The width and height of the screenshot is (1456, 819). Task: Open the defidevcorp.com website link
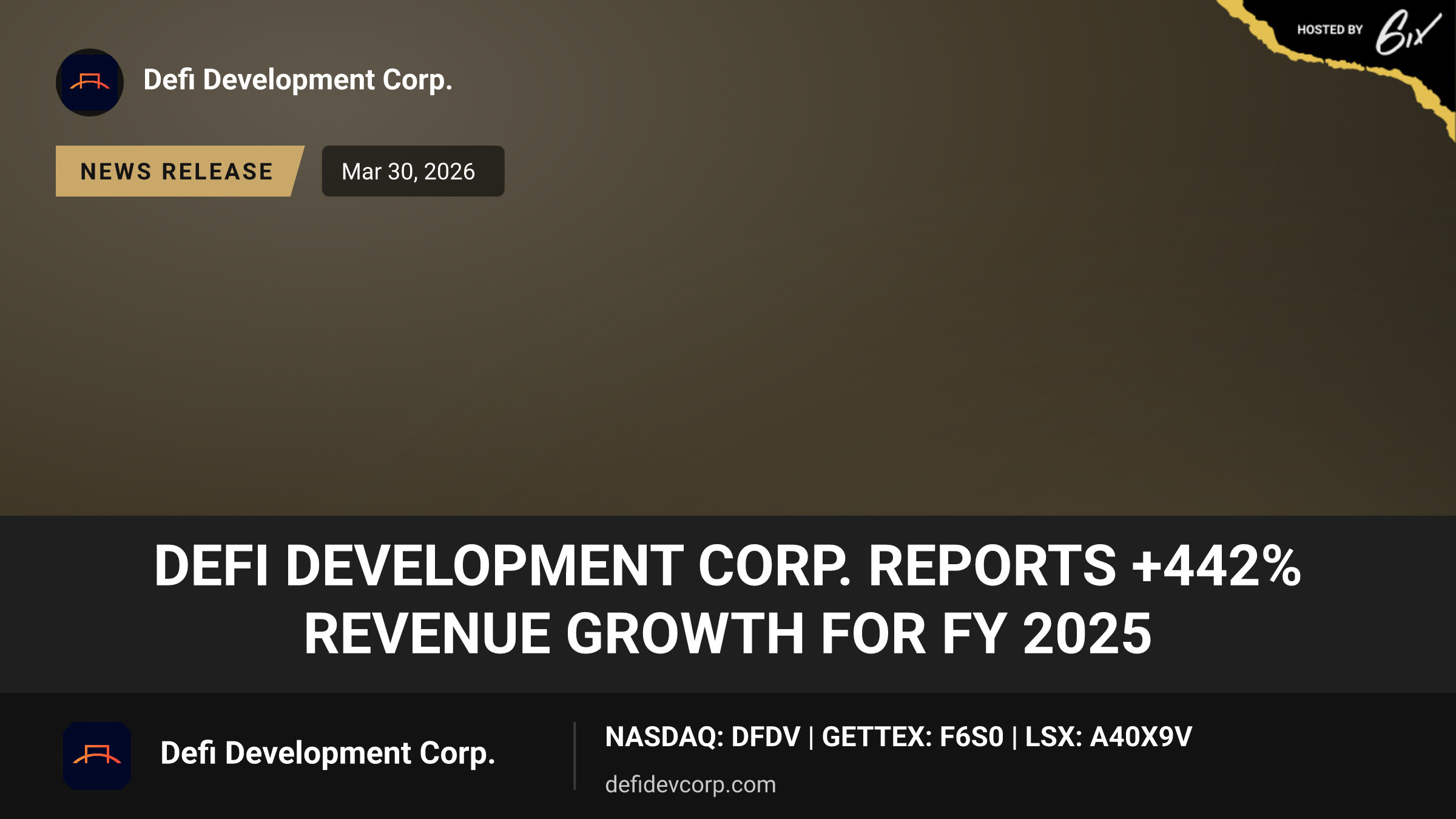tap(690, 784)
